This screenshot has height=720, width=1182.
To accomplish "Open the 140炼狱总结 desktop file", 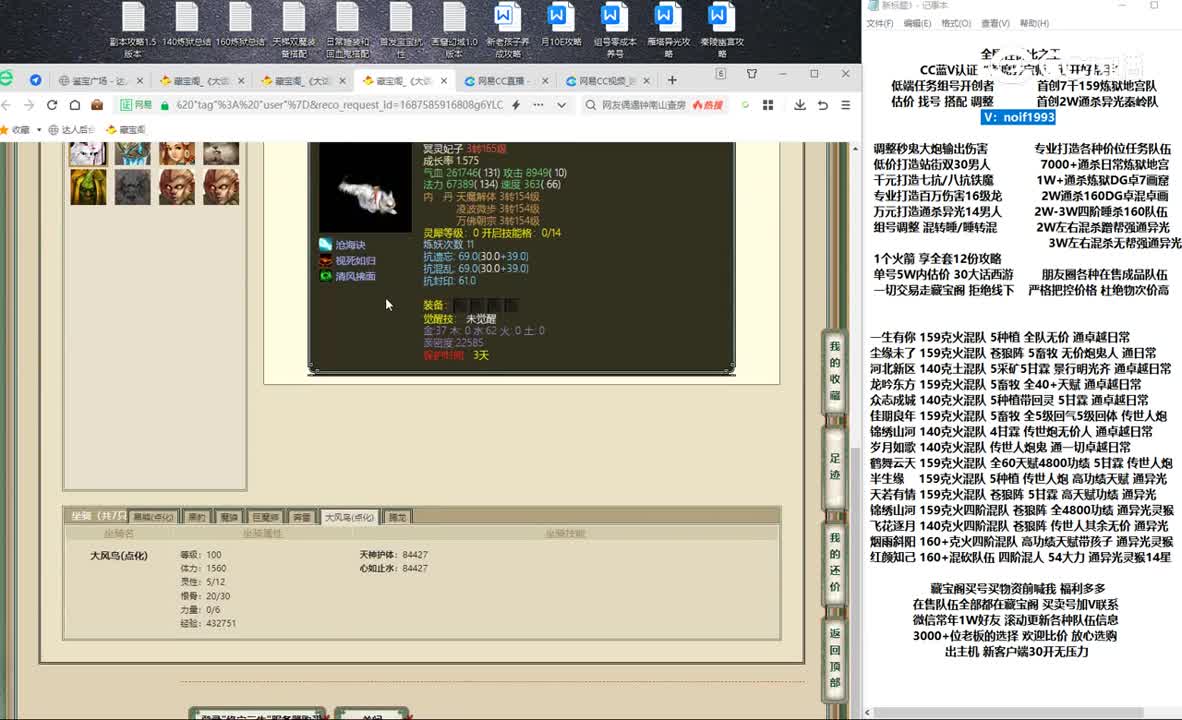I will point(186,24).
